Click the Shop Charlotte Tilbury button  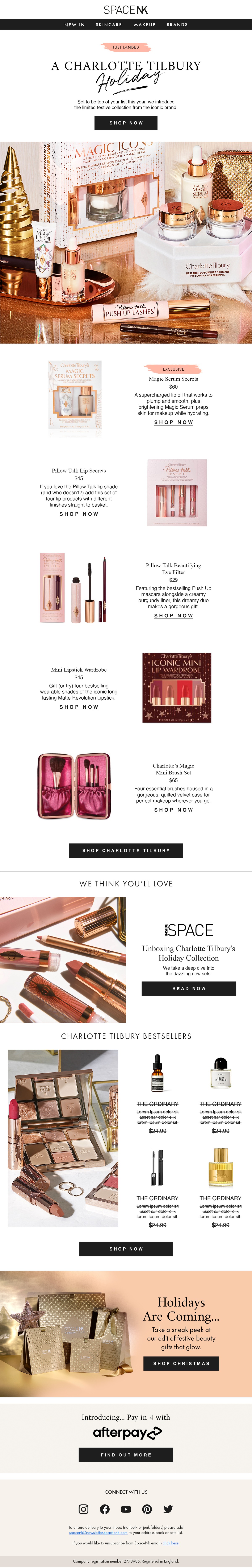[x=126, y=850]
